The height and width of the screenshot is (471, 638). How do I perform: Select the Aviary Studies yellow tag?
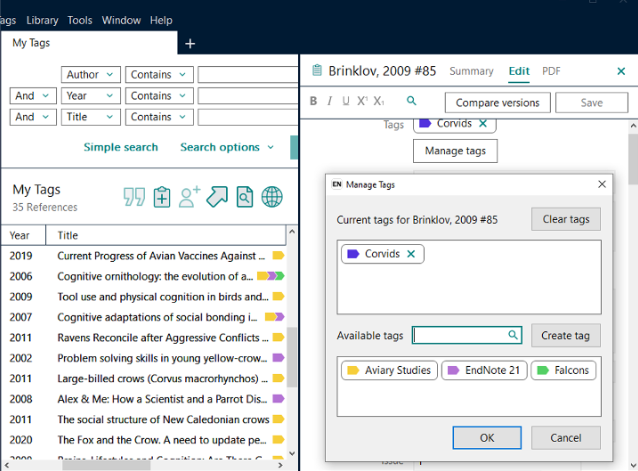pyautogui.click(x=389, y=370)
